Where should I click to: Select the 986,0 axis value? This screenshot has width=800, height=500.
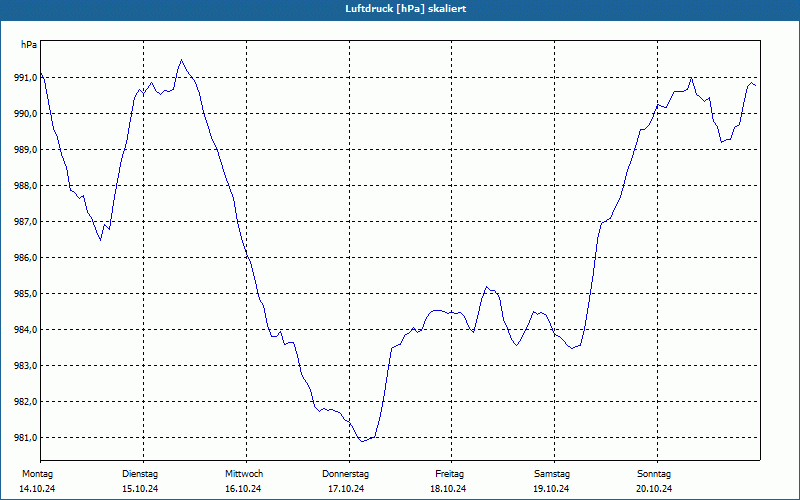point(26,258)
